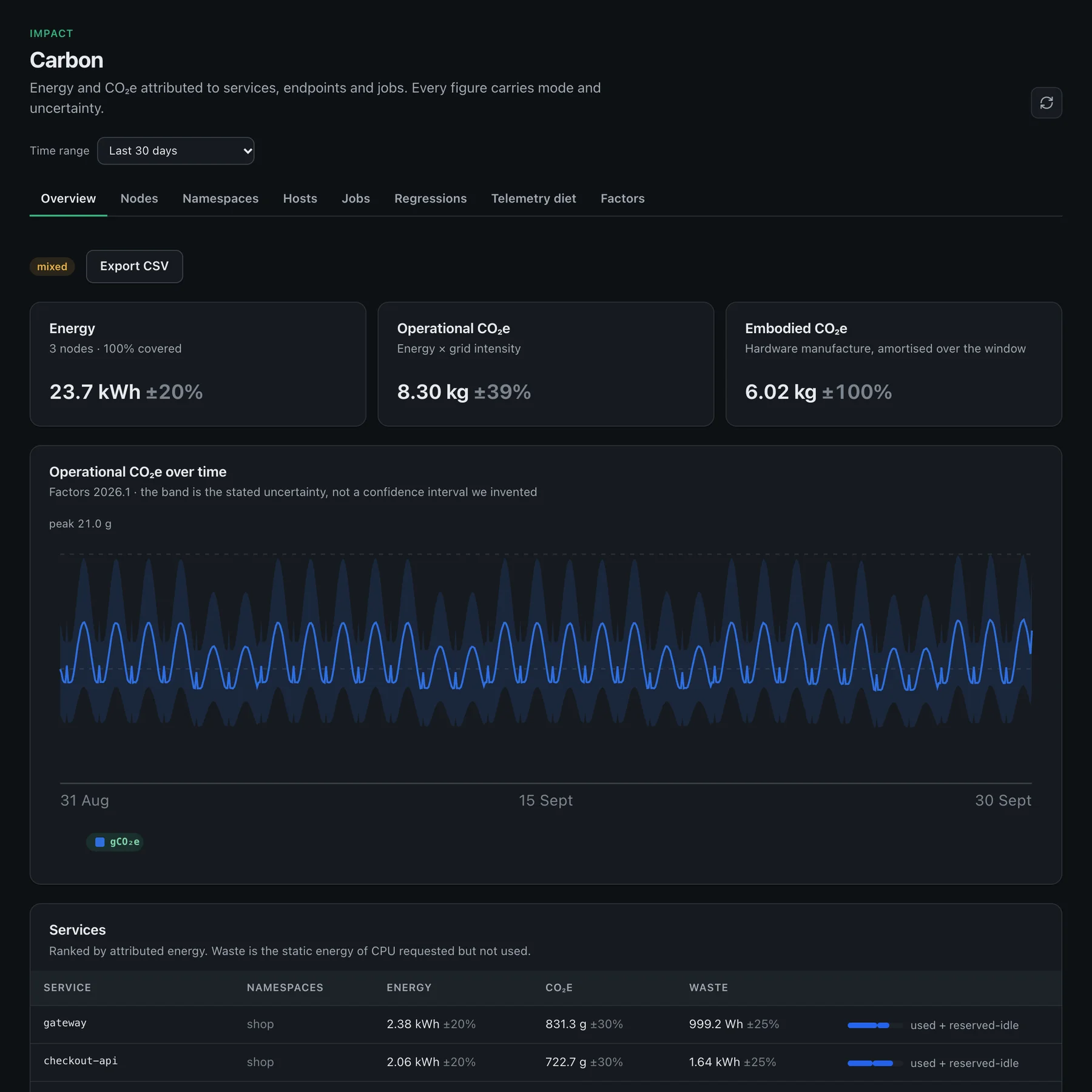View the Telemetry diet tab

coord(533,198)
